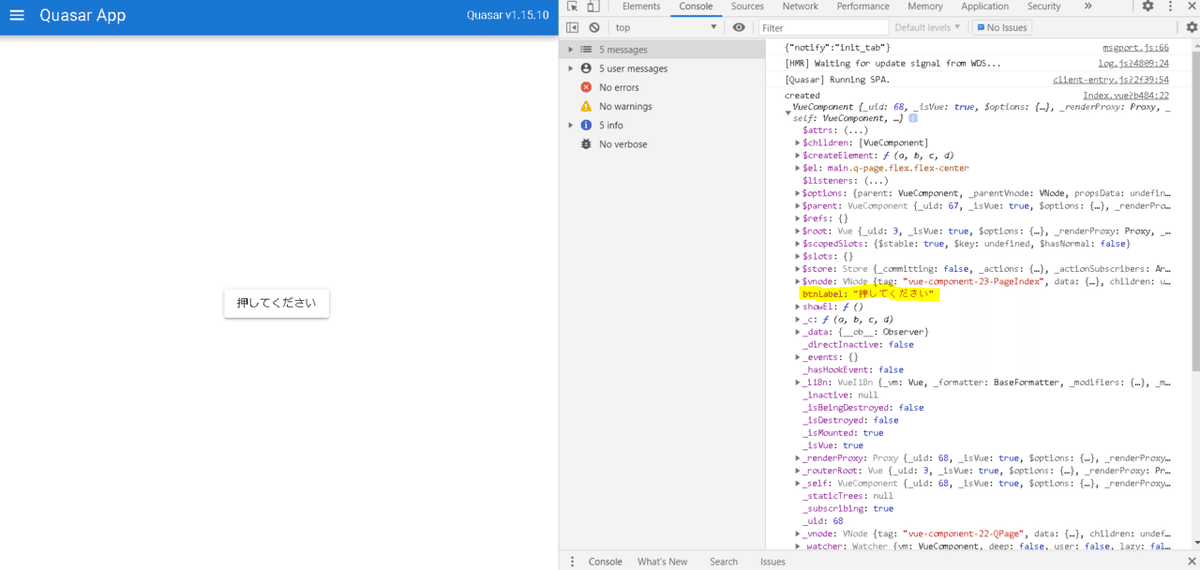Open the JavaScript context dropdown labeled top
The image size is (1200, 570).
pos(665,28)
